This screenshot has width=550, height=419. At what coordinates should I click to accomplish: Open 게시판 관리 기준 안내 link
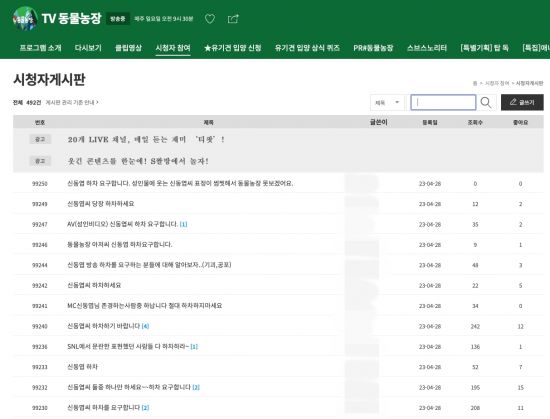(x=72, y=102)
